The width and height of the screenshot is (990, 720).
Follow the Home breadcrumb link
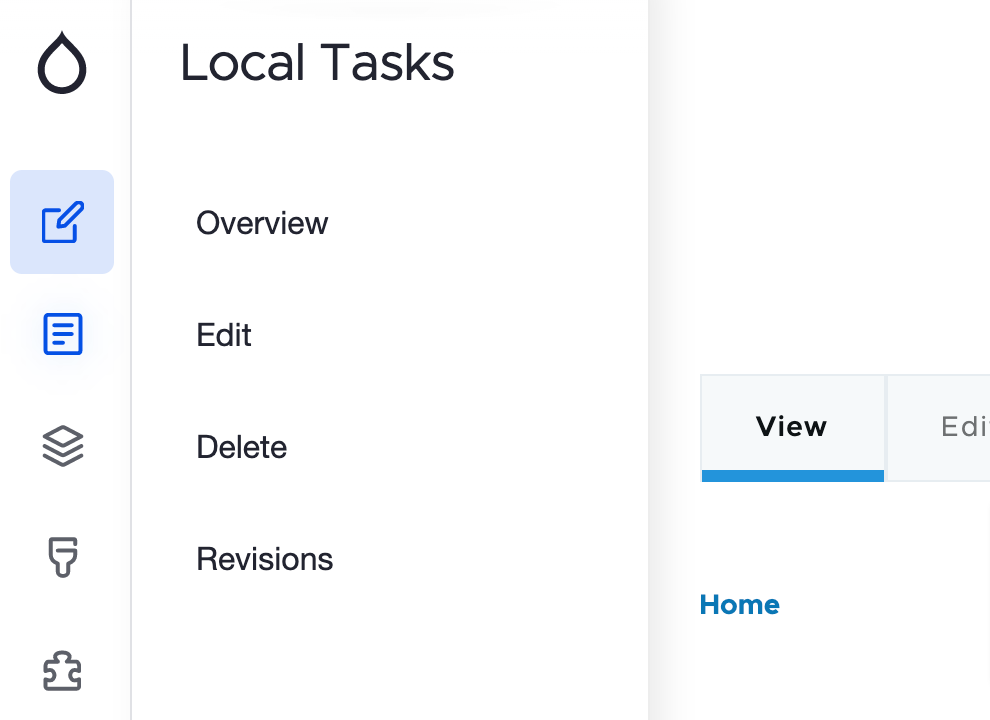click(739, 604)
